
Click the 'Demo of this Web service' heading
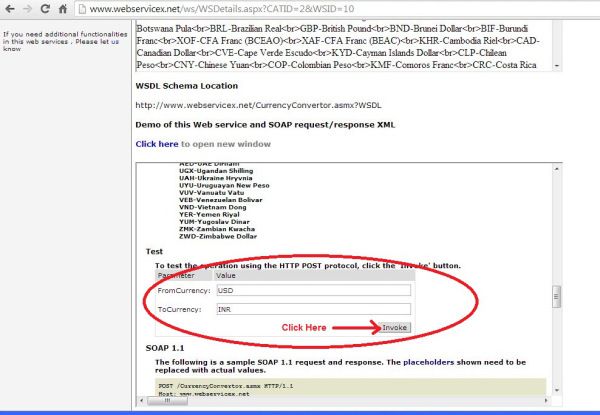(265, 125)
